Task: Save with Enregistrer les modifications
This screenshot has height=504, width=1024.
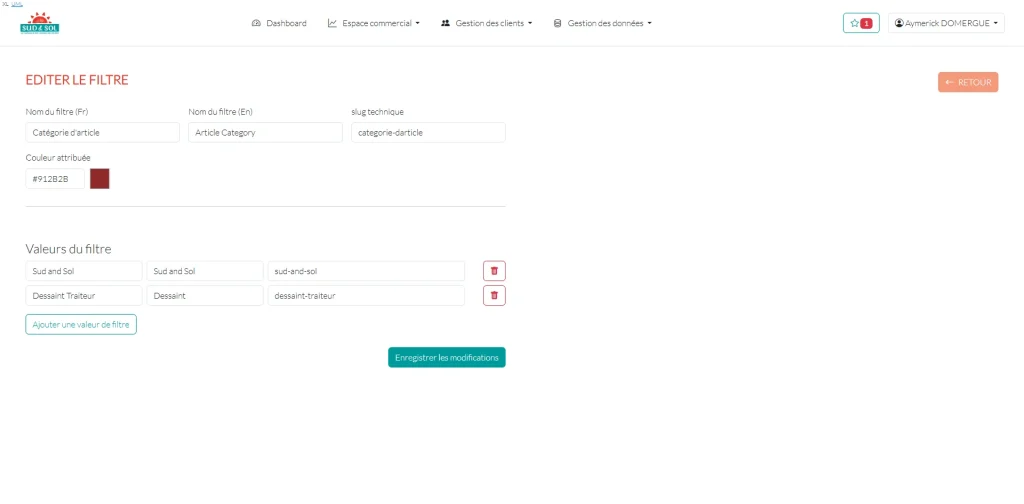Action: coord(446,357)
